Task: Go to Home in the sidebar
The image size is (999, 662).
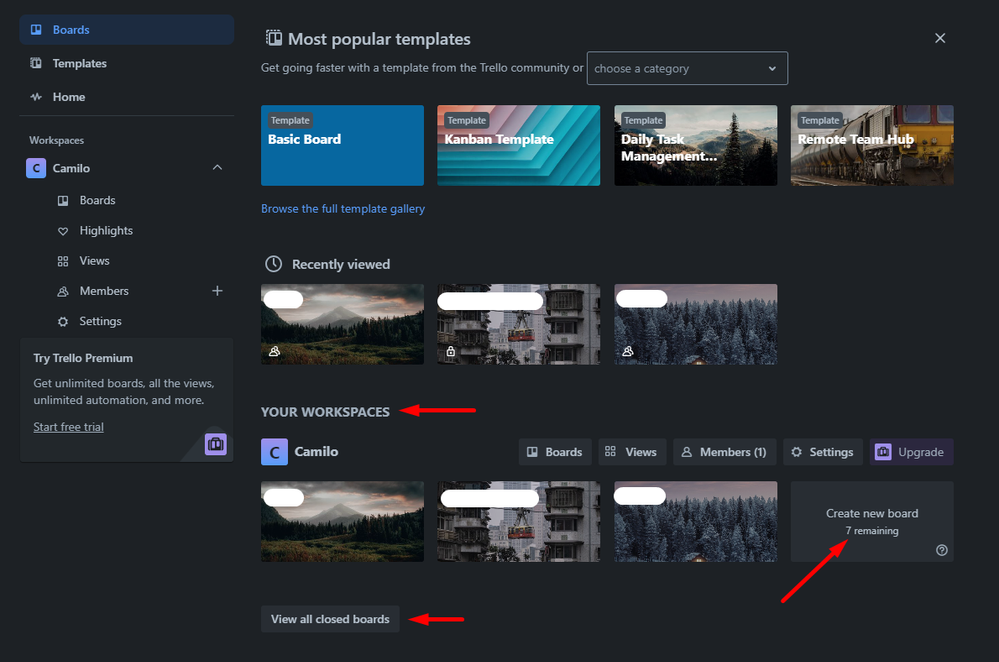Action: (127, 97)
